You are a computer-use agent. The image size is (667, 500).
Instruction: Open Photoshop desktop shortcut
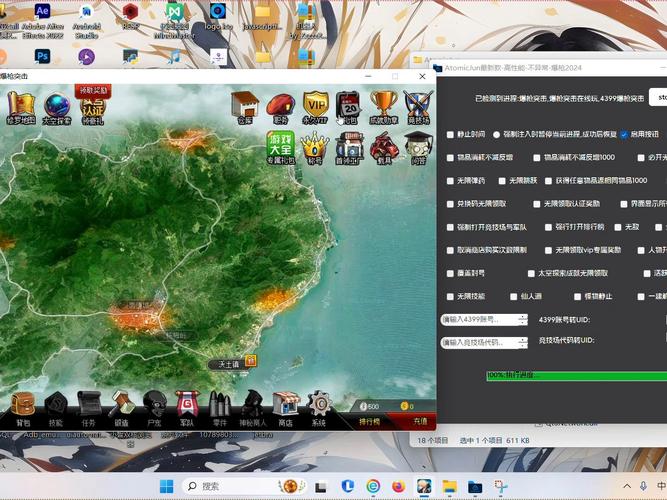[x=42, y=56]
